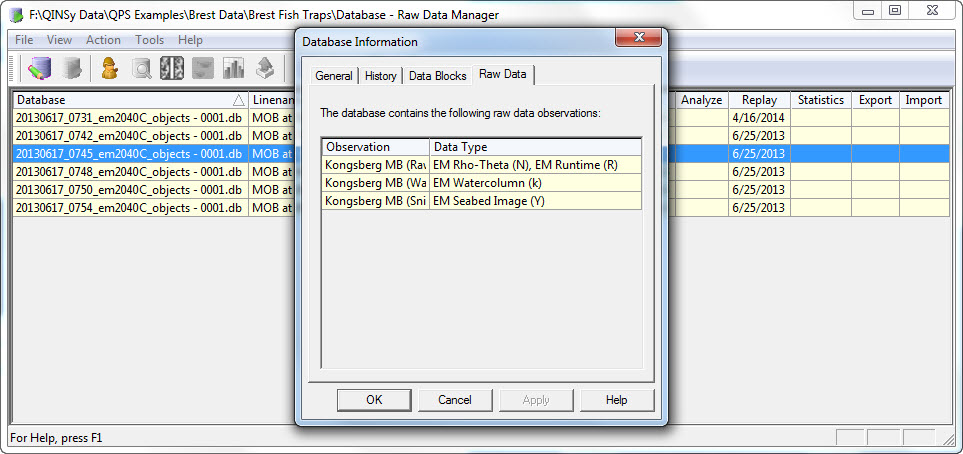Click the 6/25/2013 replay date in 0742 row
This screenshot has height=454, width=963.
point(759,136)
